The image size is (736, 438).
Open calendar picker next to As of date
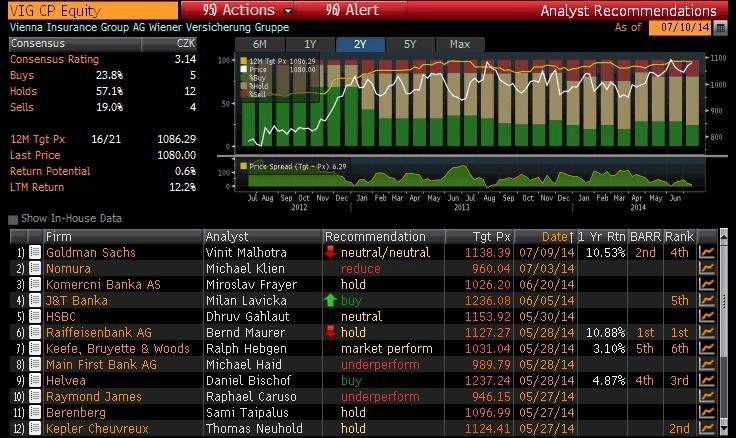[721, 28]
